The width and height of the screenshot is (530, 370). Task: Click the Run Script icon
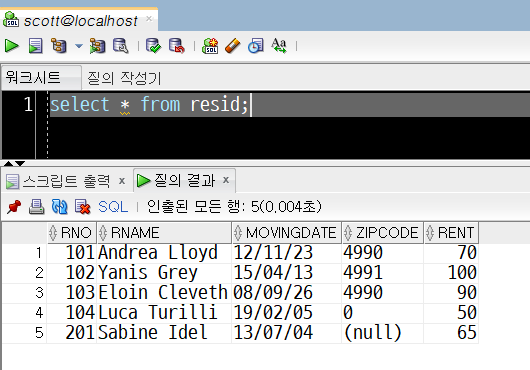pyautogui.click(x=35, y=46)
